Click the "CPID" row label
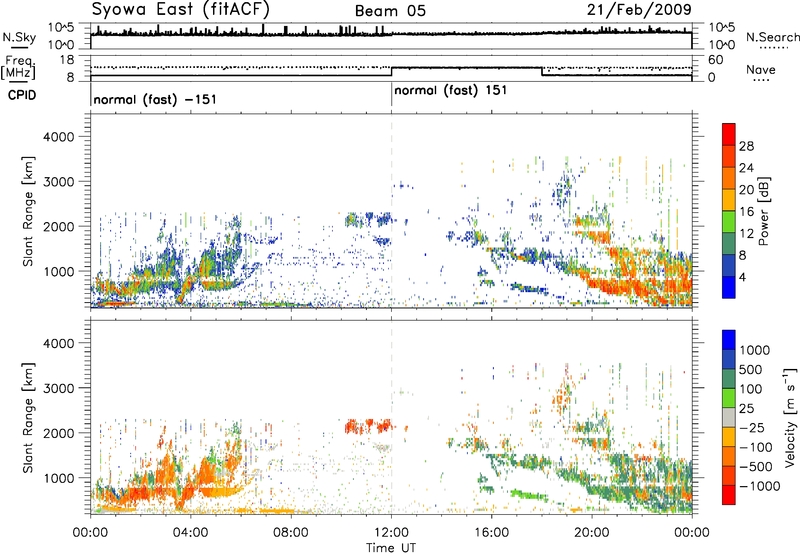The width and height of the screenshot is (800, 554). pos(21,95)
